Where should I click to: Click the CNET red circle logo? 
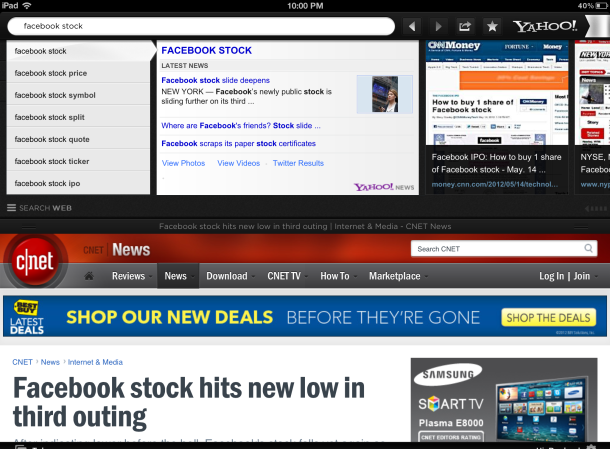point(35,261)
